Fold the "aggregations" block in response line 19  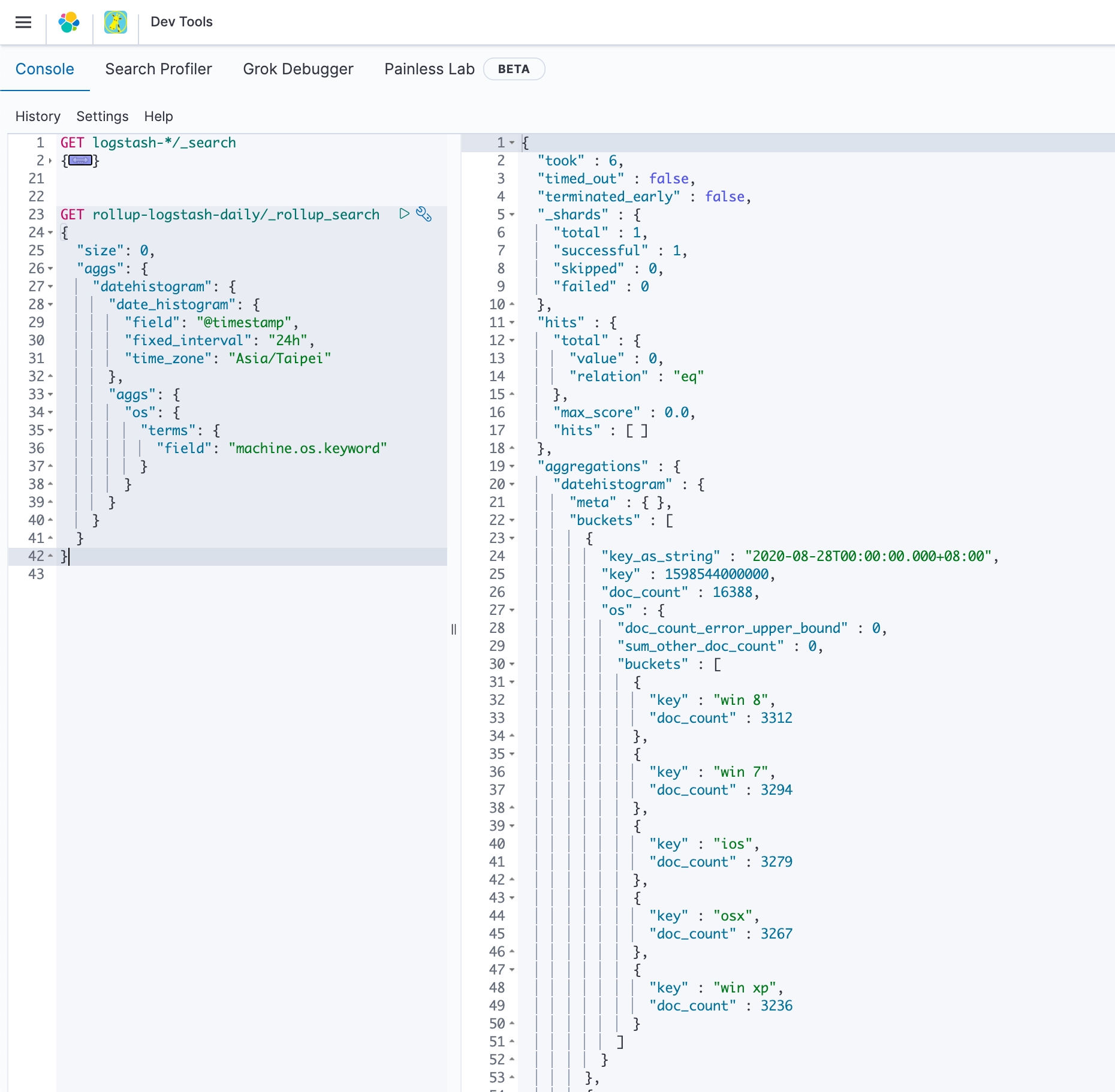click(512, 466)
